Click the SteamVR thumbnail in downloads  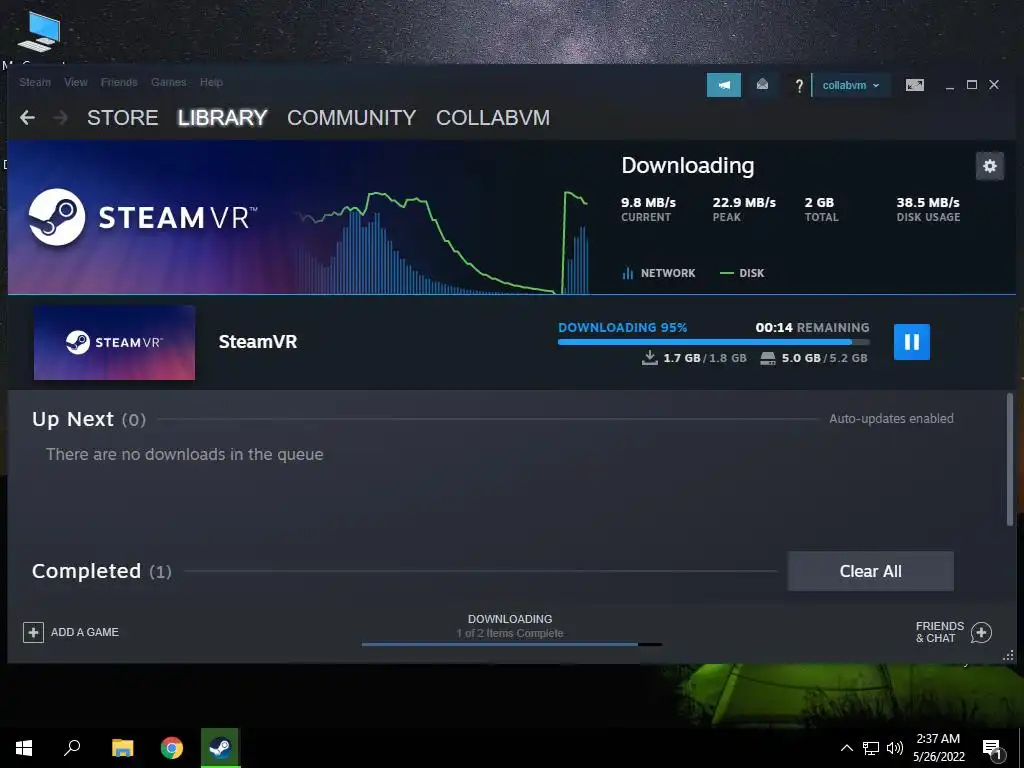coord(114,343)
